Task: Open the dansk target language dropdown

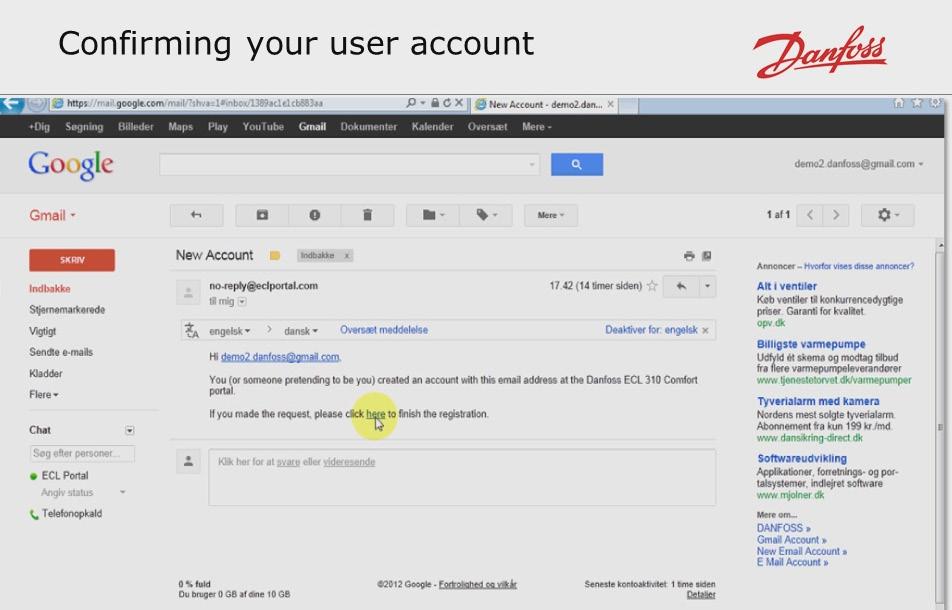Action: 301,331
